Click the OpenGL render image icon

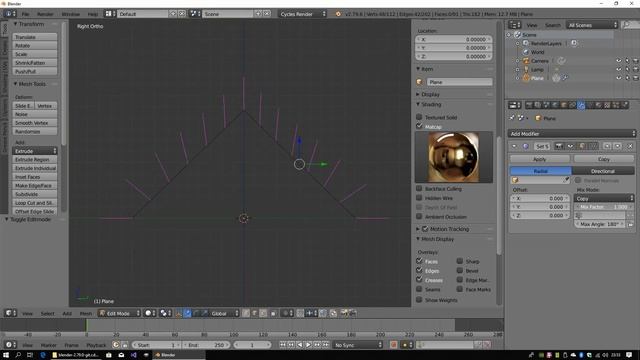(x=344, y=313)
